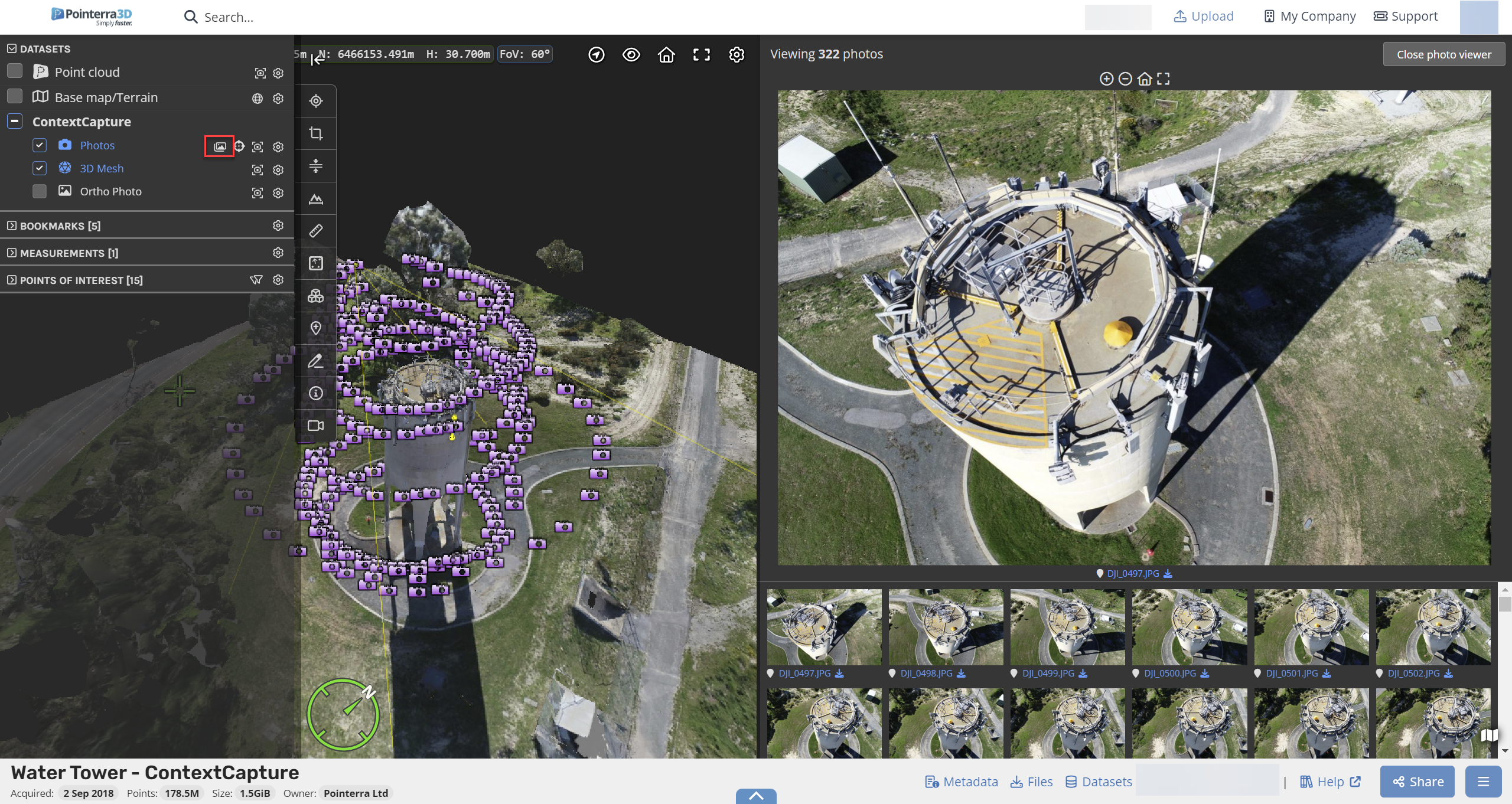Select the DJI_0500.JPG thumbnail
This screenshot has width=1512, height=804.
[x=1190, y=627]
